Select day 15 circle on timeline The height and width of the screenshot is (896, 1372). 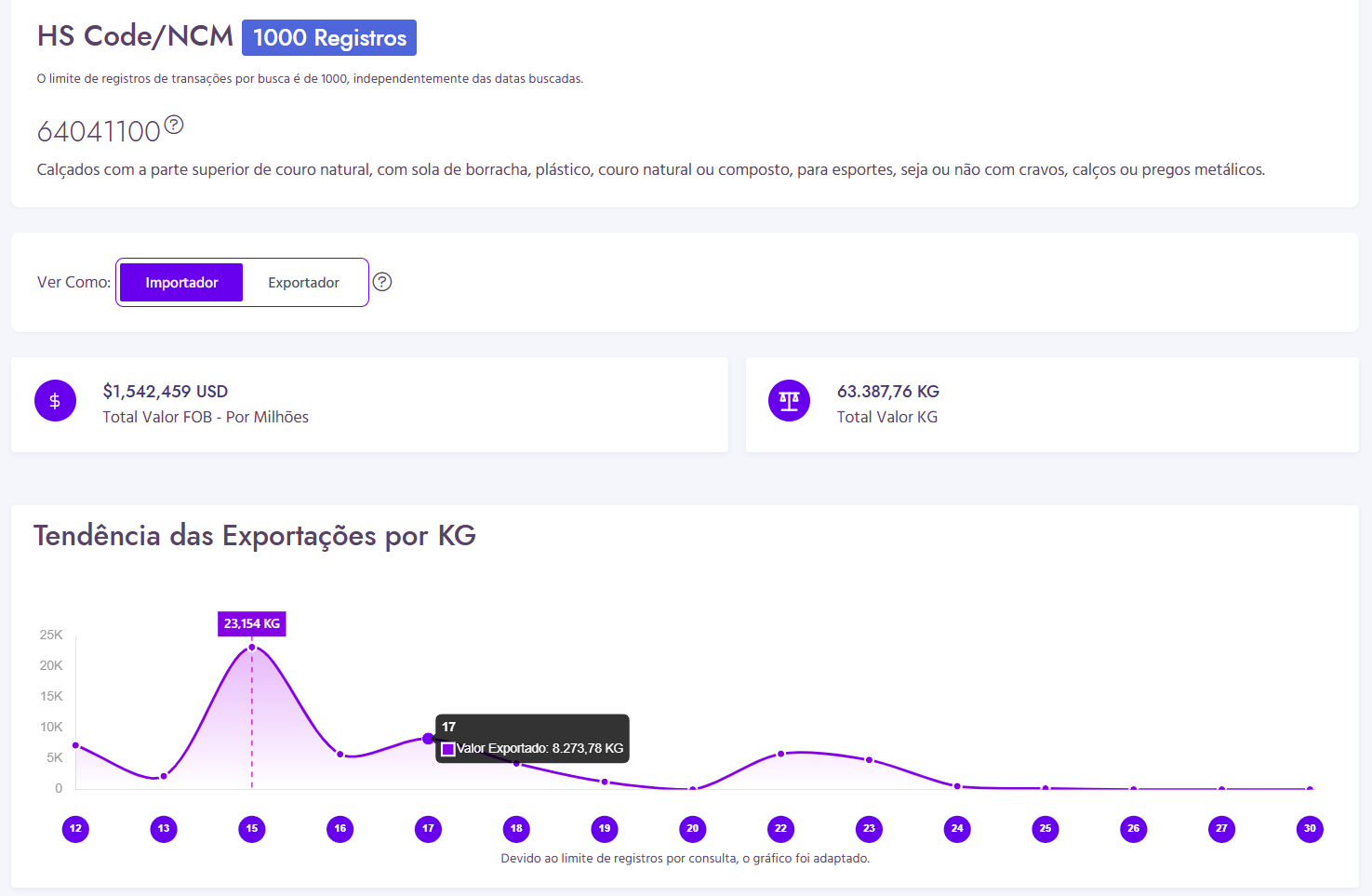tap(252, 828)
